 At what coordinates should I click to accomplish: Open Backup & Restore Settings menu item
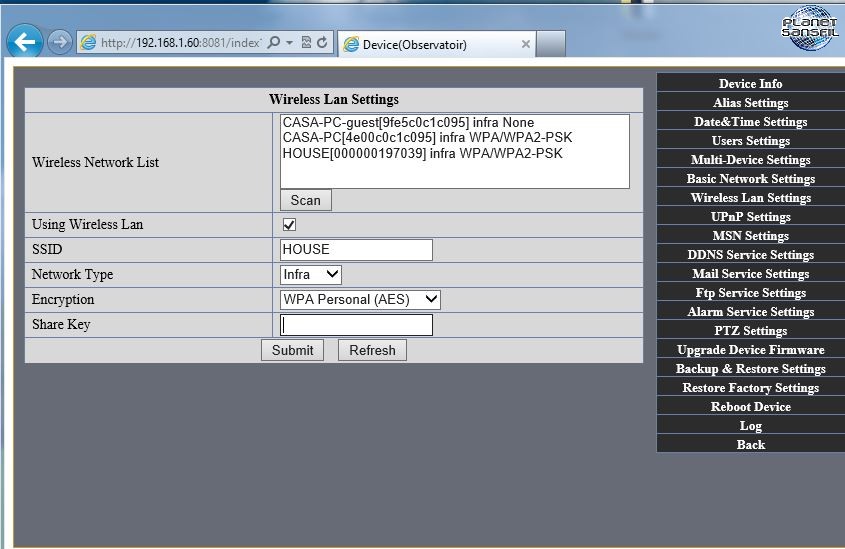[751, 369]
